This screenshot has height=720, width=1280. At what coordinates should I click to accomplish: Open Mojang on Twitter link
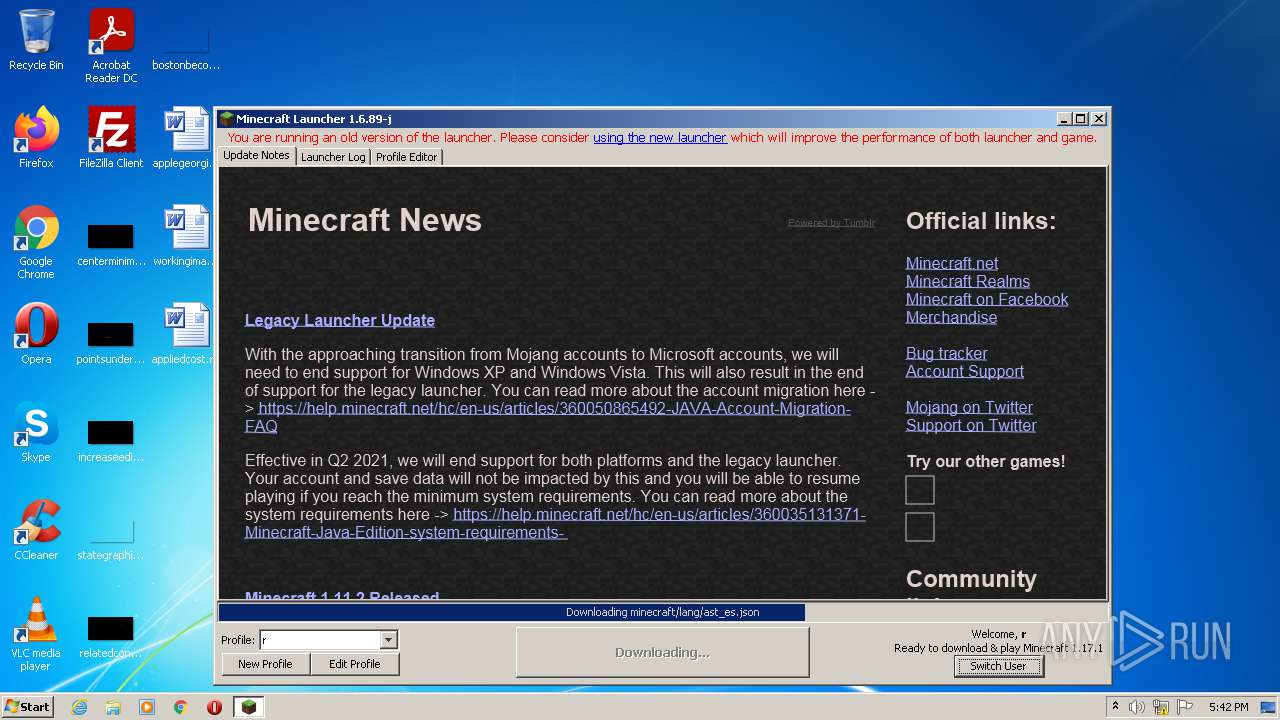tap(969, 407)
